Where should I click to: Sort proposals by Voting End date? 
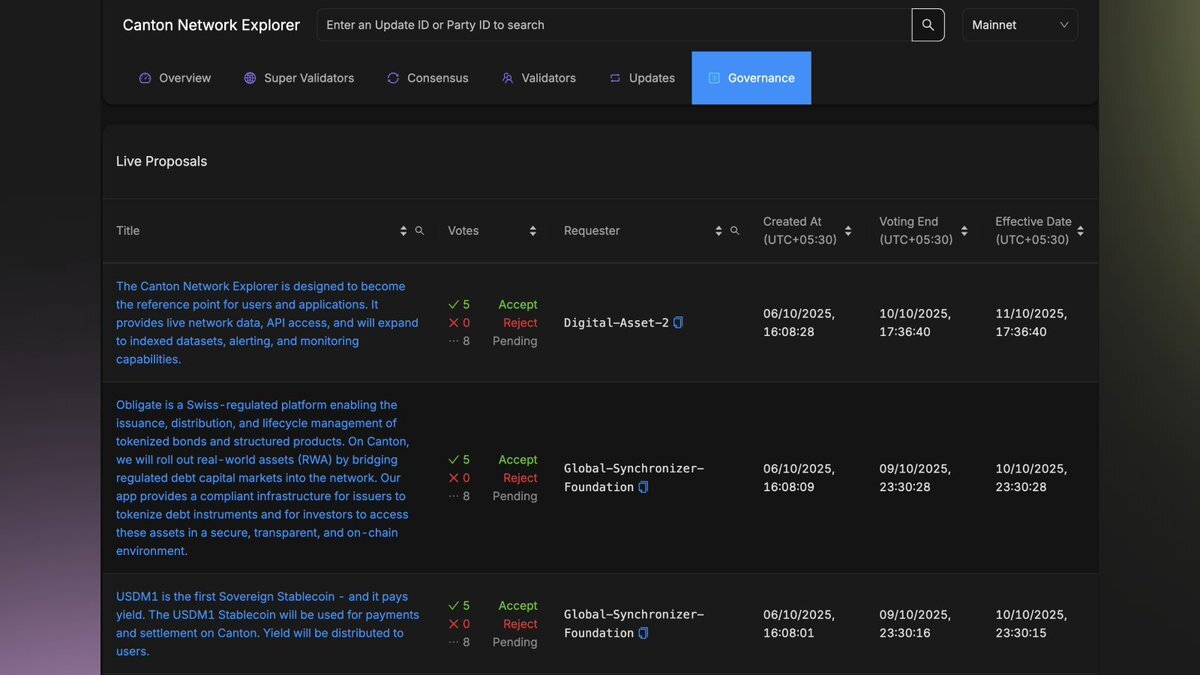(x=964, y=231)
